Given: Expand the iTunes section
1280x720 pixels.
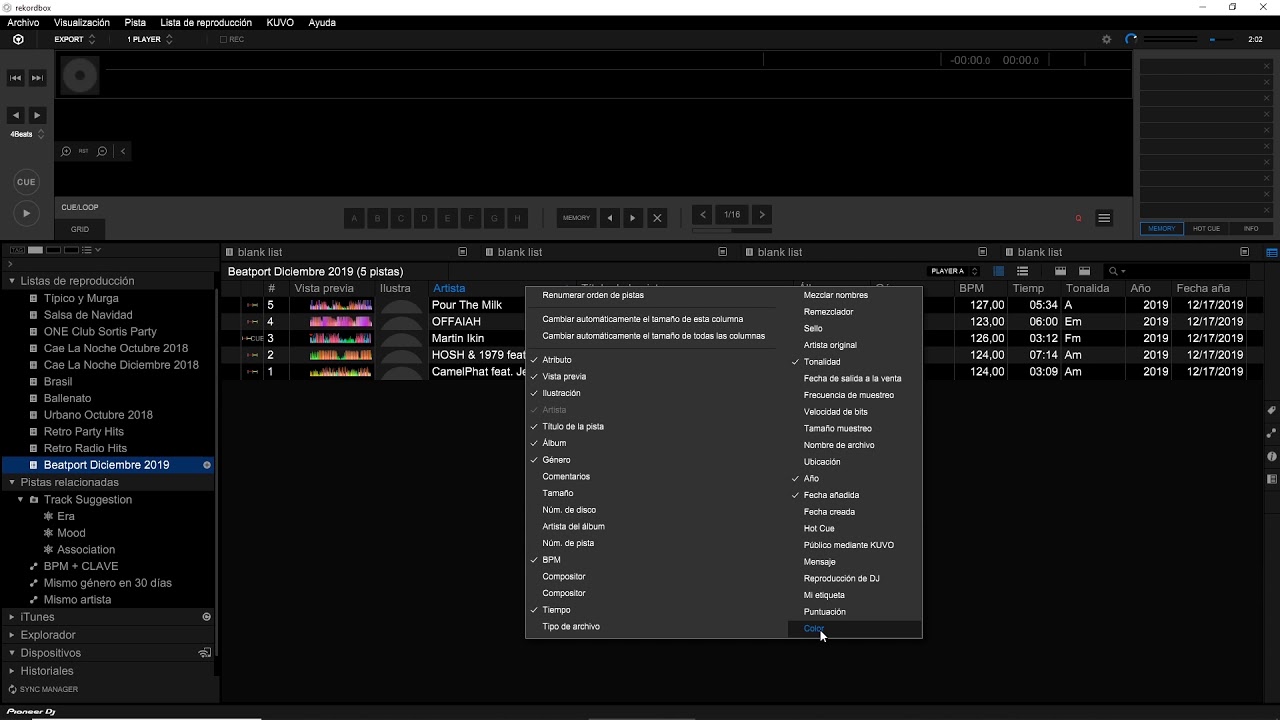Looking at the screenshot, I should pos(12,617).
